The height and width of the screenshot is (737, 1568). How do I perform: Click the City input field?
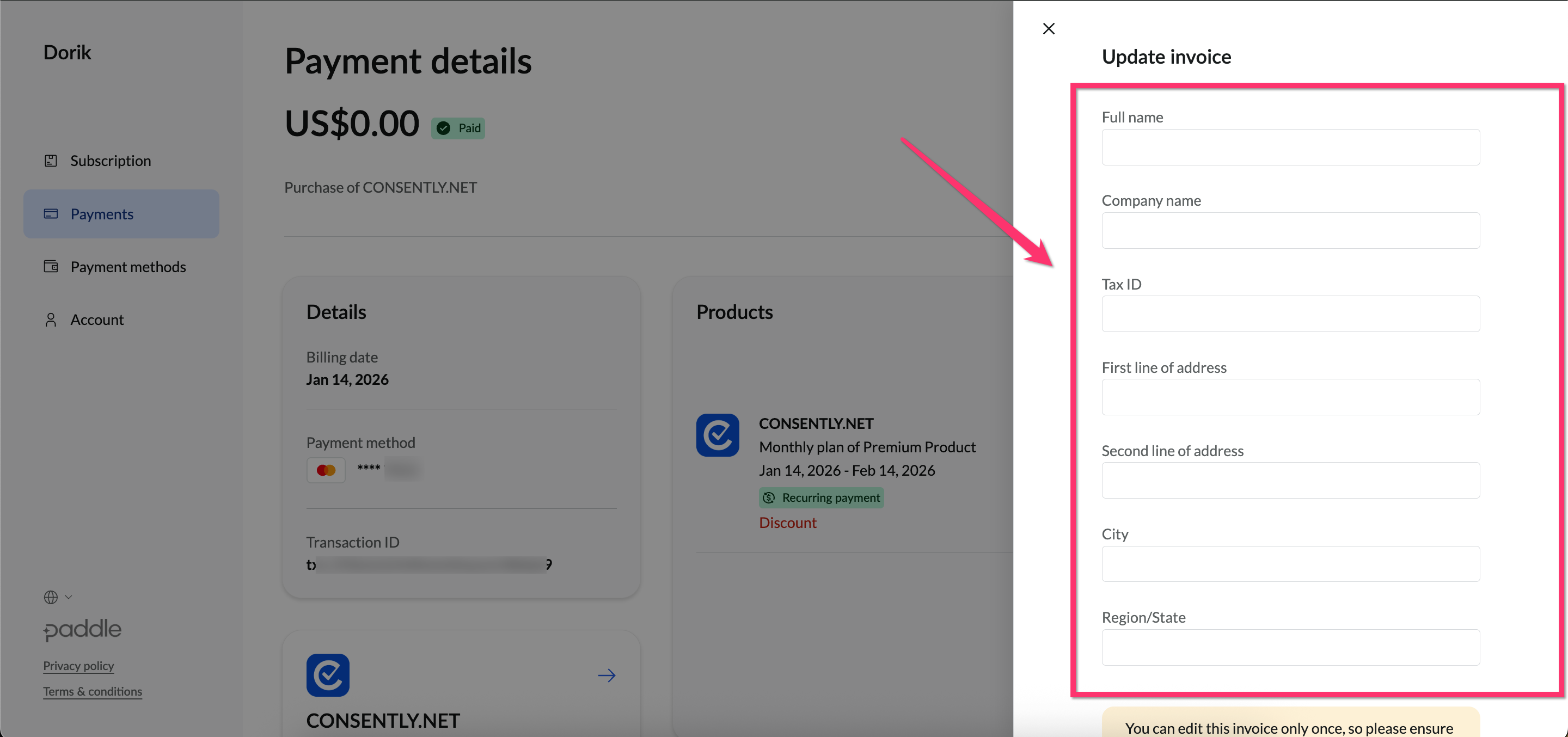[x=1290, y=563]
